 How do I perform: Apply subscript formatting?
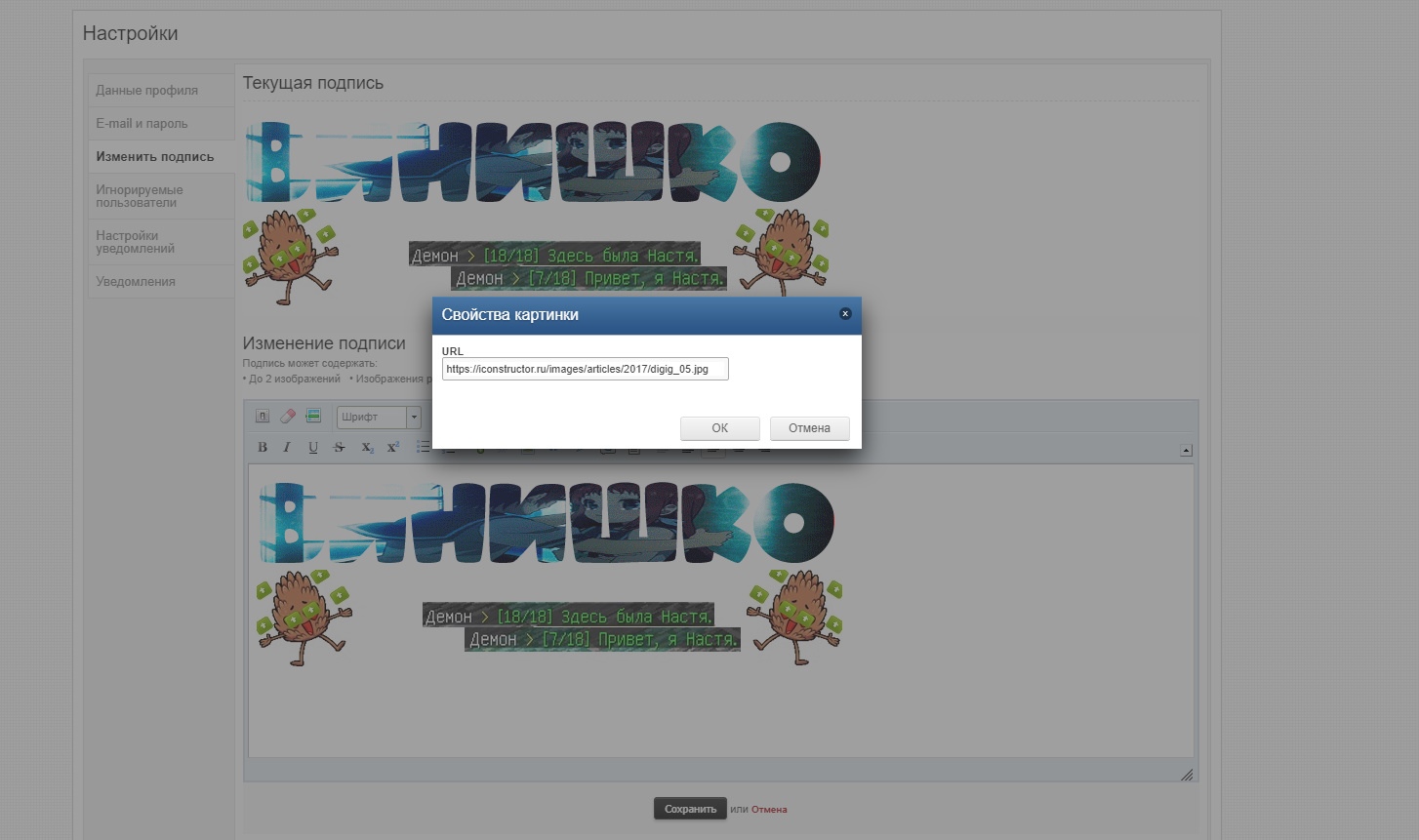367,447
